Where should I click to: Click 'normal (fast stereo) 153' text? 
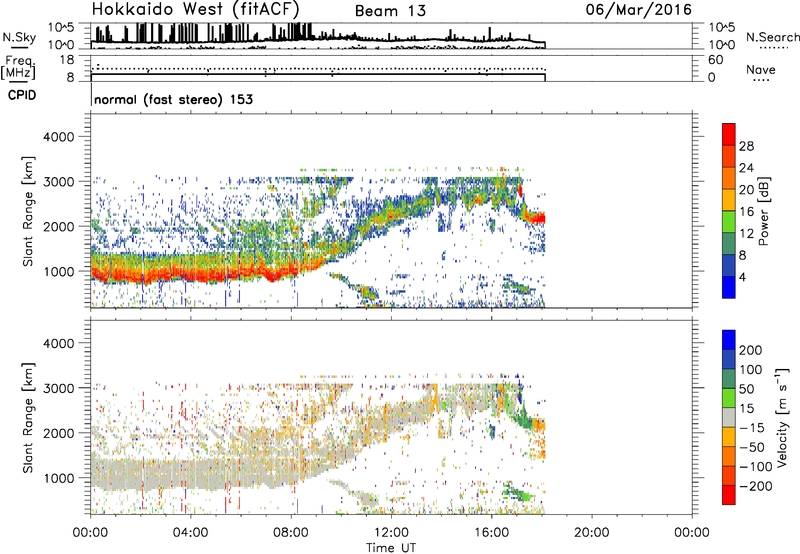point(173,99)
